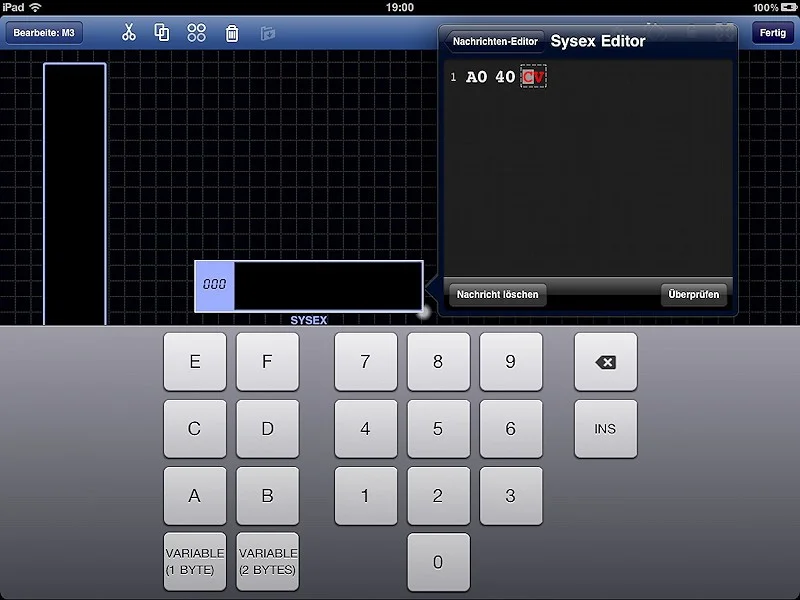Tap the Wi-Fi status icon
800x600 pixels.
[35, 7]
